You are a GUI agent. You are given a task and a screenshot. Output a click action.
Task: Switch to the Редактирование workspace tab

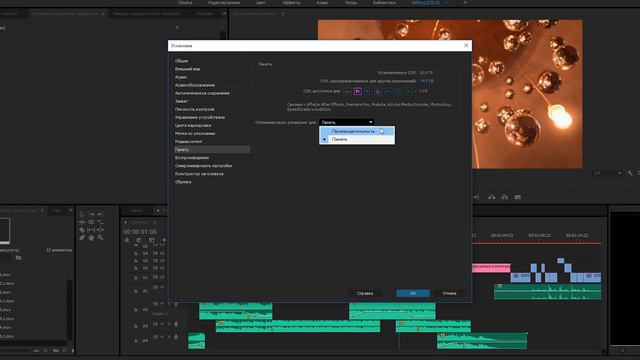coord(224,2)
